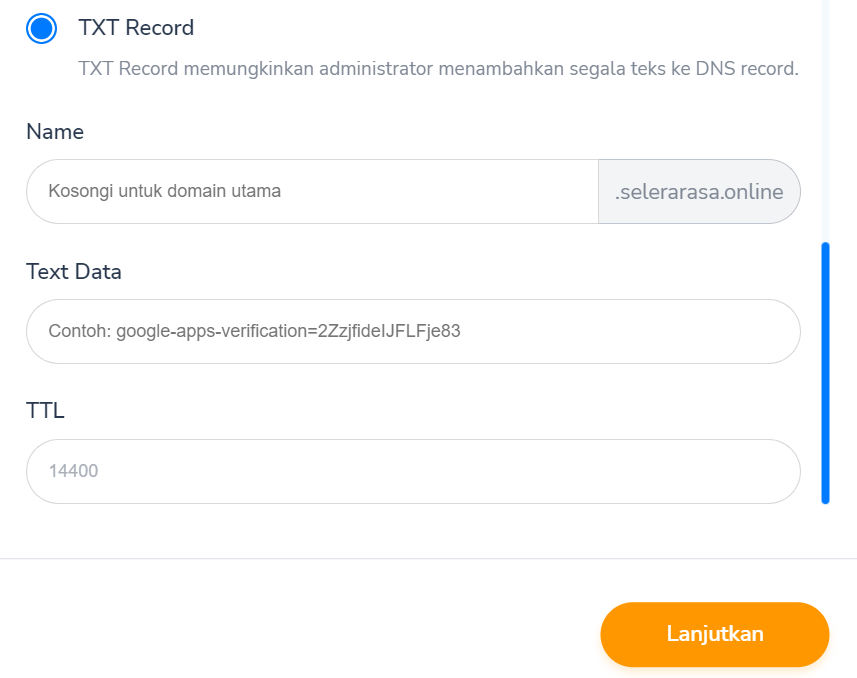
Task: Click scrollbar track above the blue thumb
Action: click(825, 120)
